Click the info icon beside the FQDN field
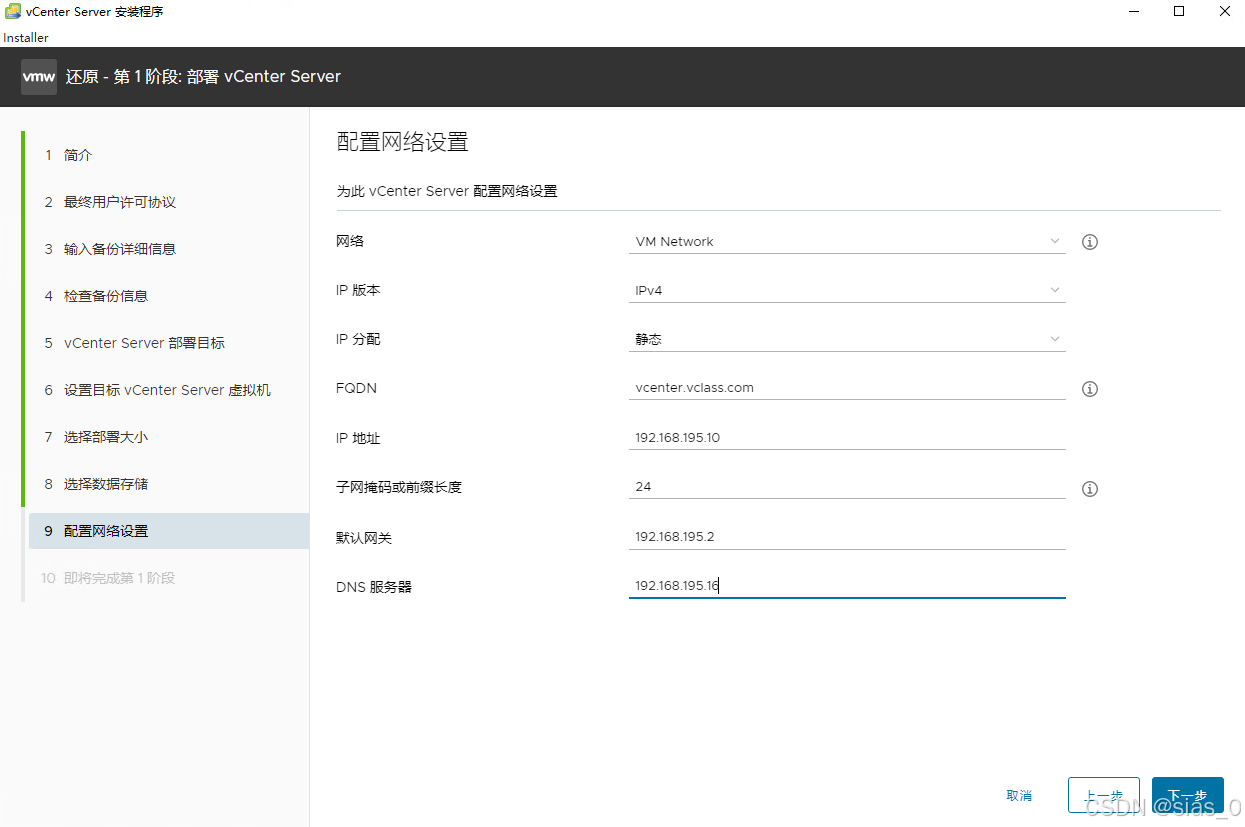The width and height of the screenshot is (1245, 827). [x=1090, y=389]
